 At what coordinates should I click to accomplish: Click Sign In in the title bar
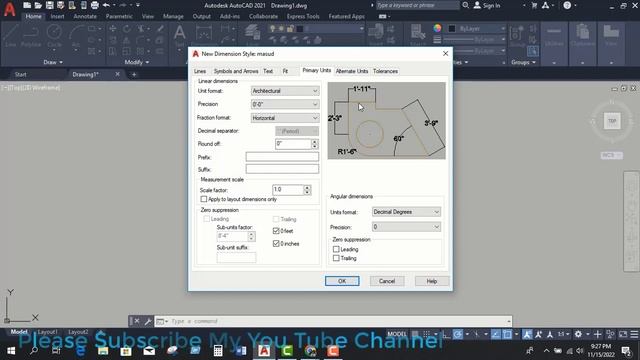click(x=487, y=5)
